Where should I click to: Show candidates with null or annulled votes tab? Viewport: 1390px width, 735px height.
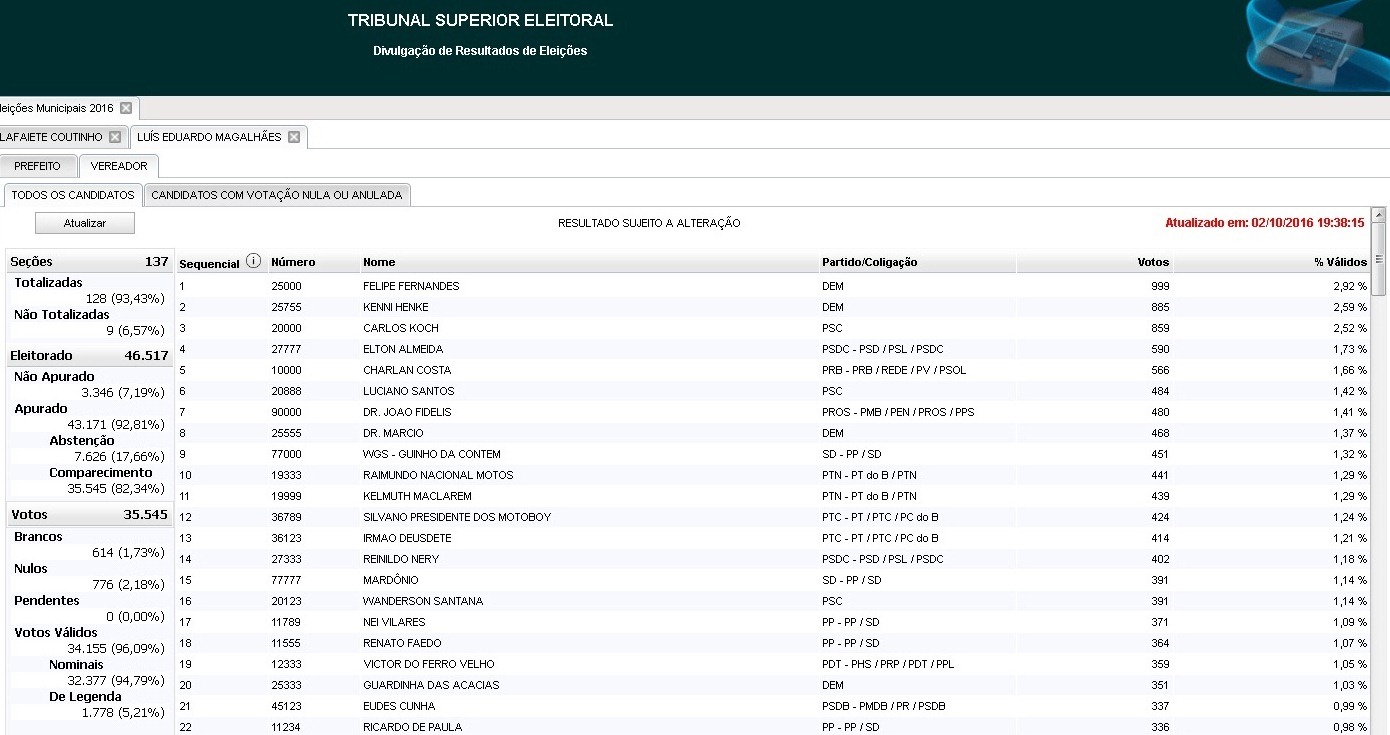pos(277,195)
